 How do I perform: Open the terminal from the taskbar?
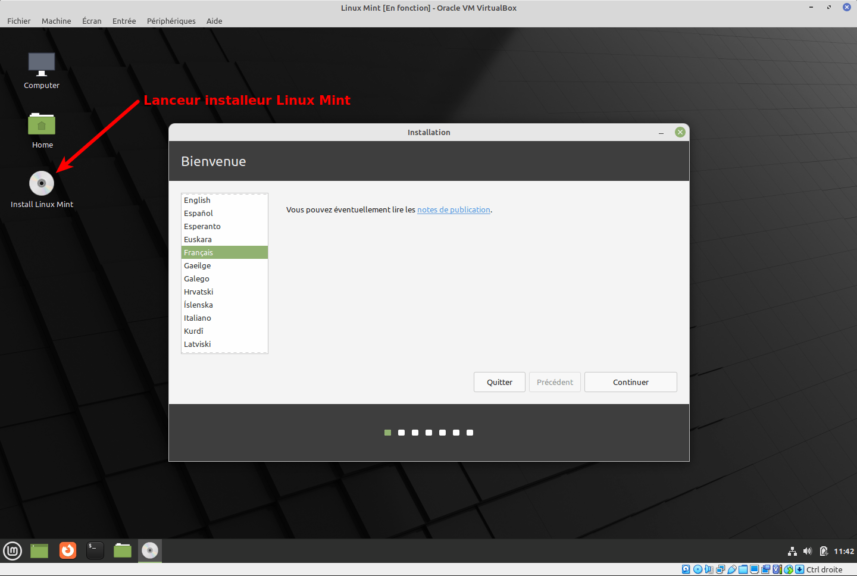pos(94,550)
